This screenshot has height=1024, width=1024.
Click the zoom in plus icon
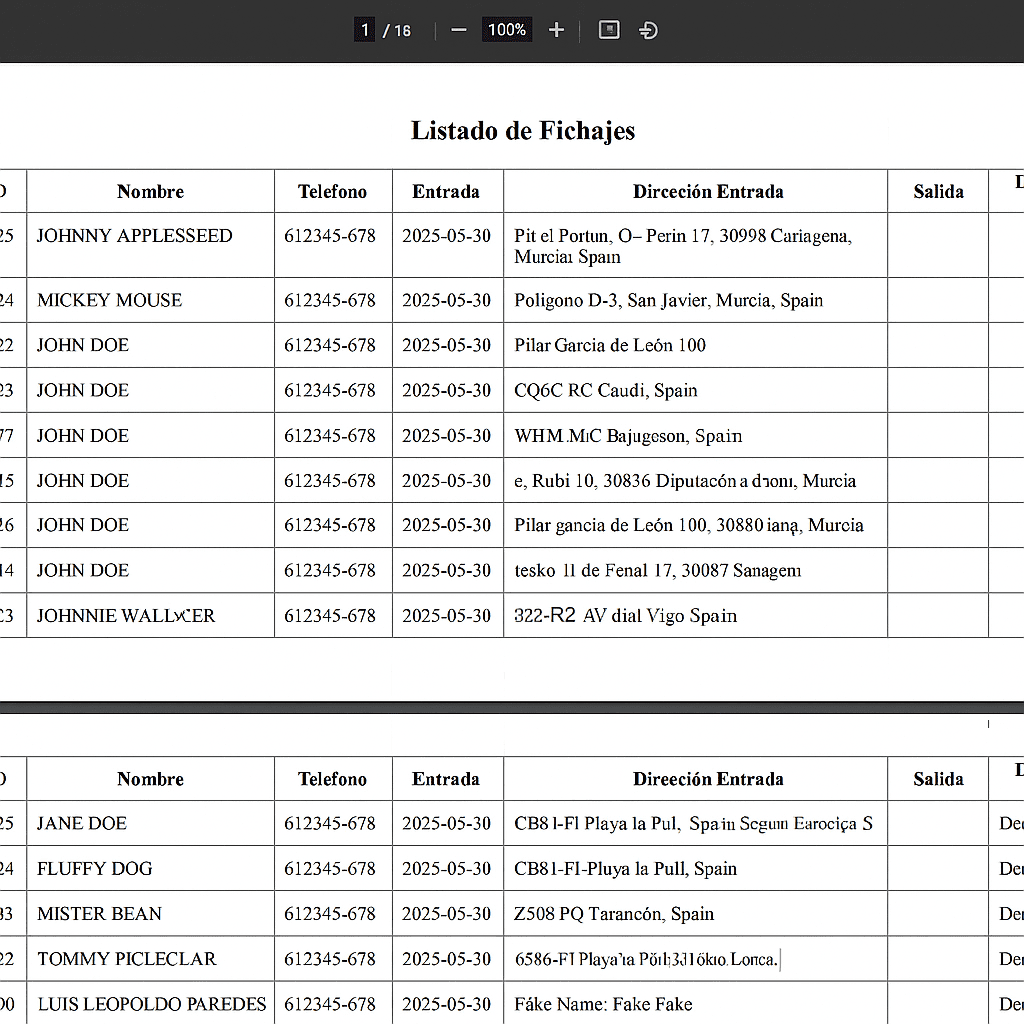point(557,30)
